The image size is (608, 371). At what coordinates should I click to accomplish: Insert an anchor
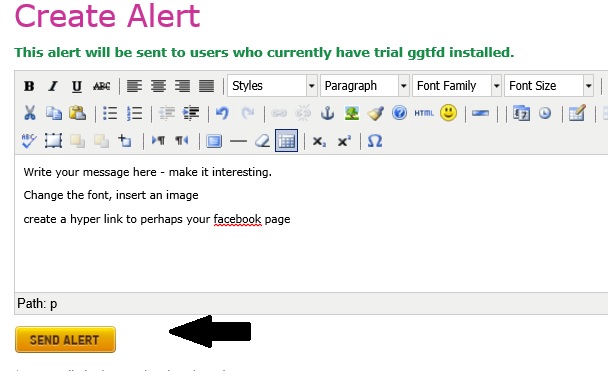pyautogui.click(x=328, y=113)
